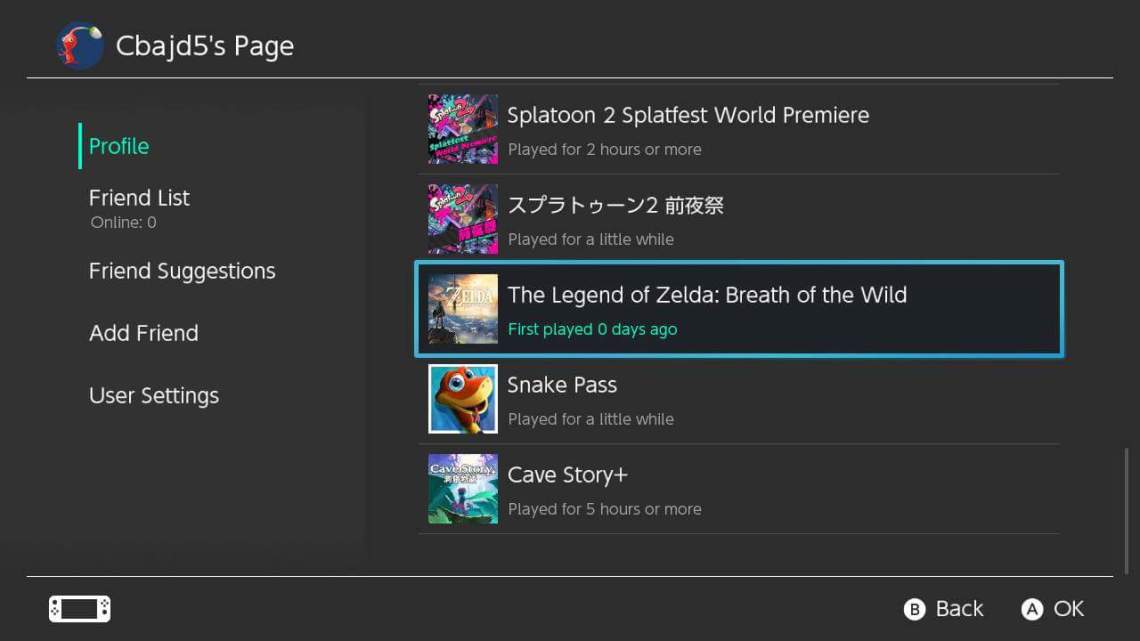The width and height of the screenshot is (1140, 641).
Task: Select the highlighted Zelda Breath of the Wild row
Action: pyautogui.click(x=739, y=308)
